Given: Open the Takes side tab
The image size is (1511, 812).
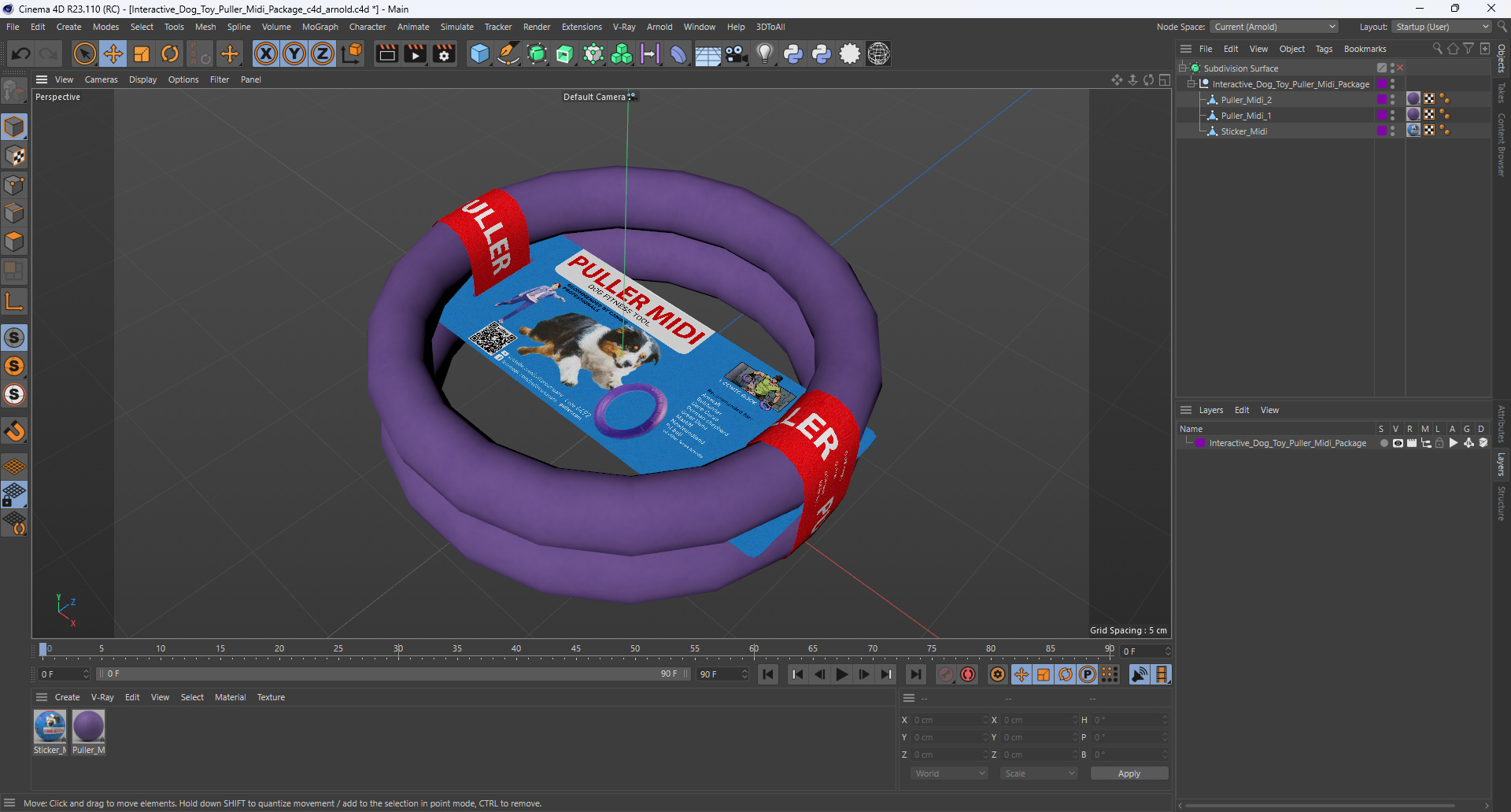Looking at the screenshot, I should [1502, 93].
